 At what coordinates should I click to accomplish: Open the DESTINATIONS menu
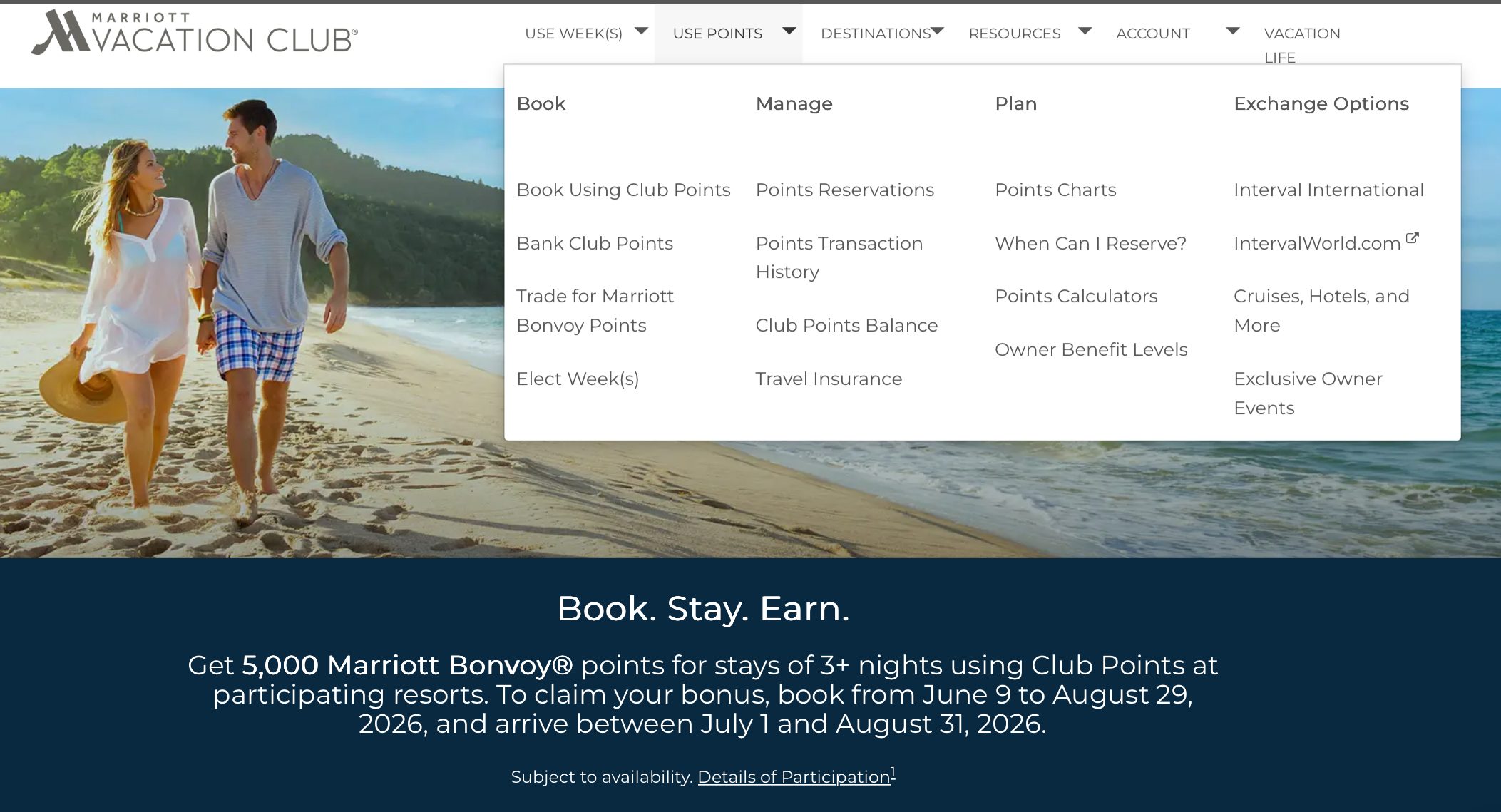pyautogui.click(x=876, y=34)
